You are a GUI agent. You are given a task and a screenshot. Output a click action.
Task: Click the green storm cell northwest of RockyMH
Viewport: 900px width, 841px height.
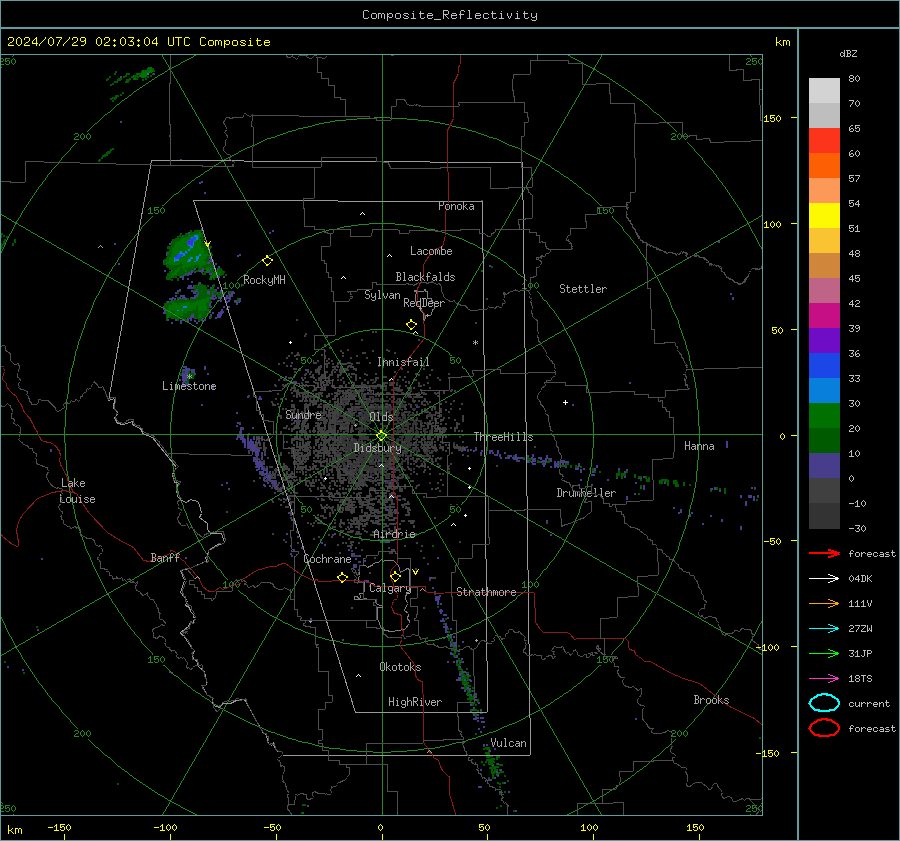pyautogui.click(x=189, y=256)
